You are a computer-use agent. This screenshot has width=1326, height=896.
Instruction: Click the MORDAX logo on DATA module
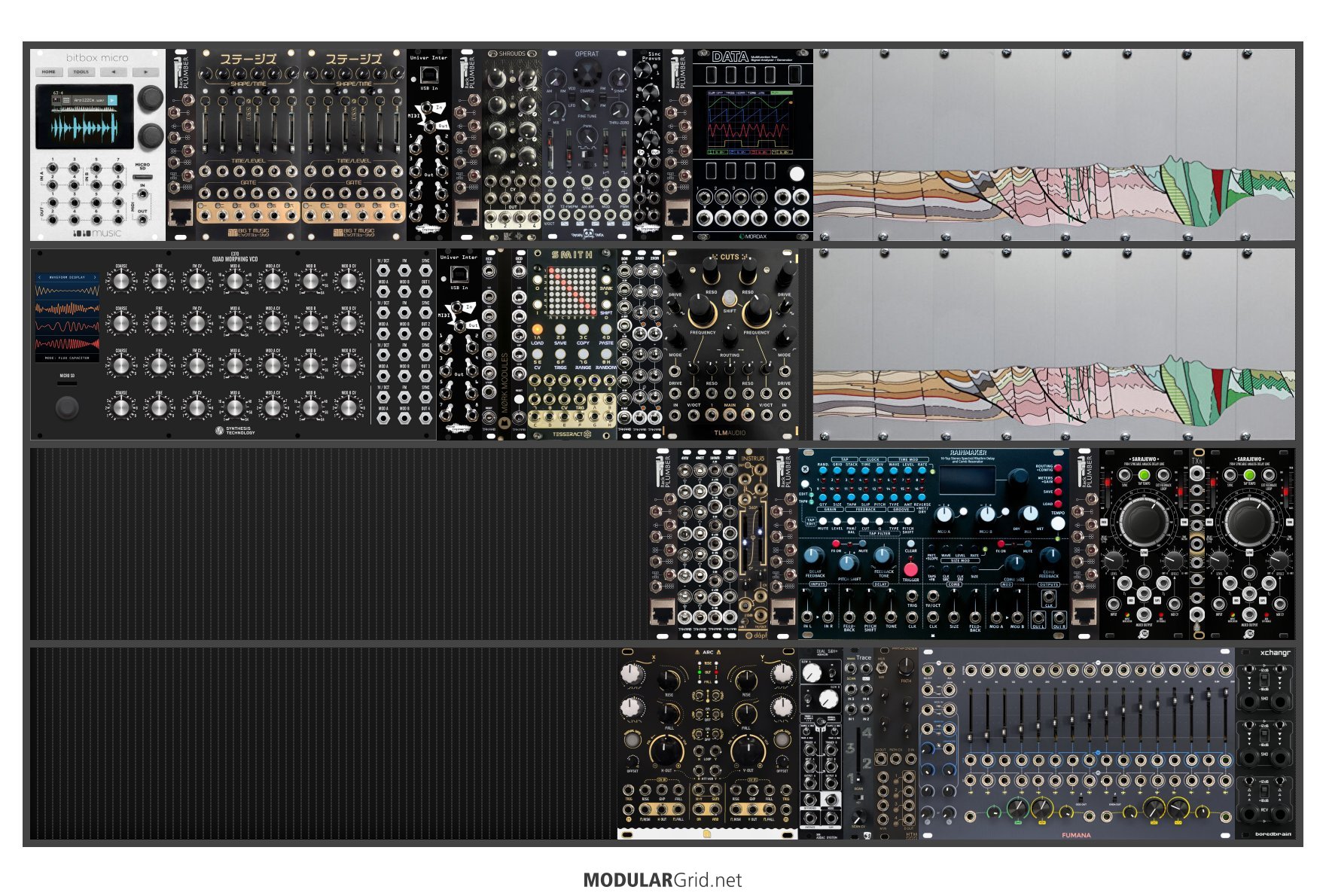click(x=752, y=236)
